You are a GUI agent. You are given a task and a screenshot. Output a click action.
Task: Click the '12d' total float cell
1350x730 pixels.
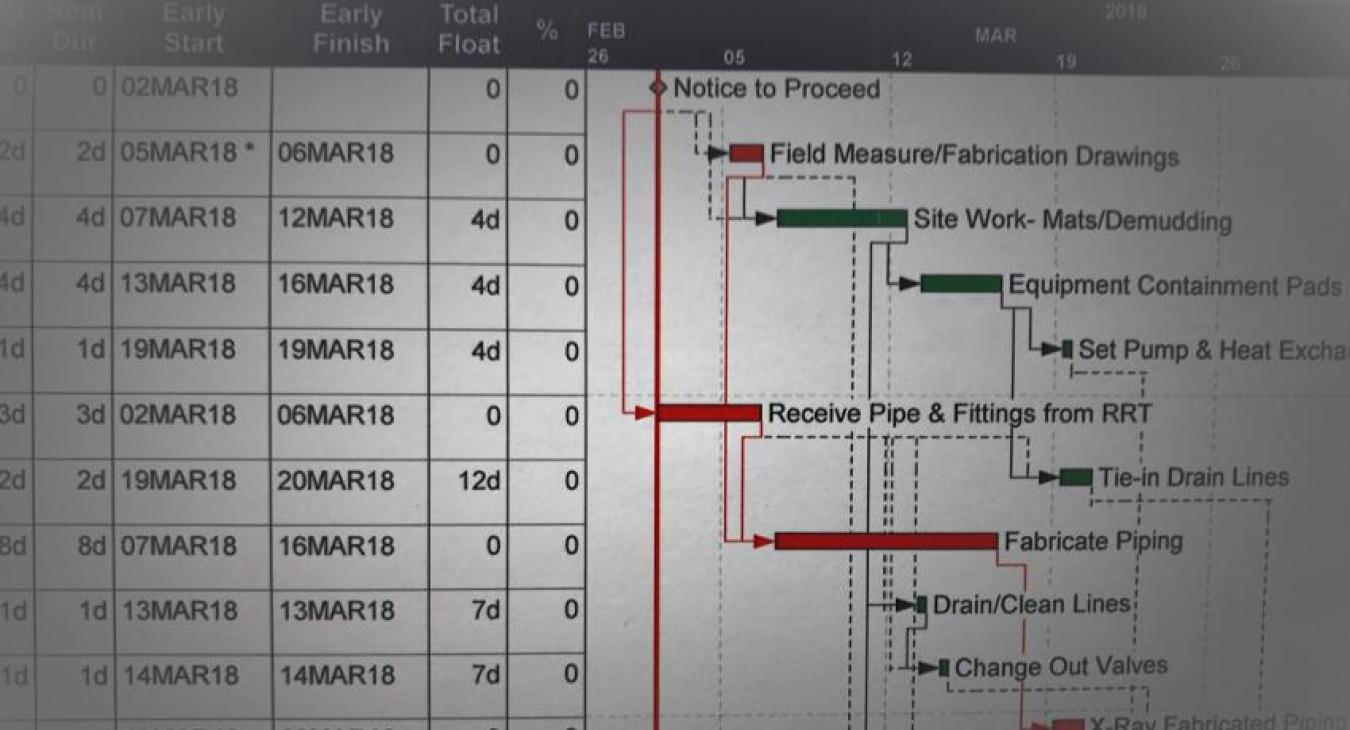coord(478,481)
